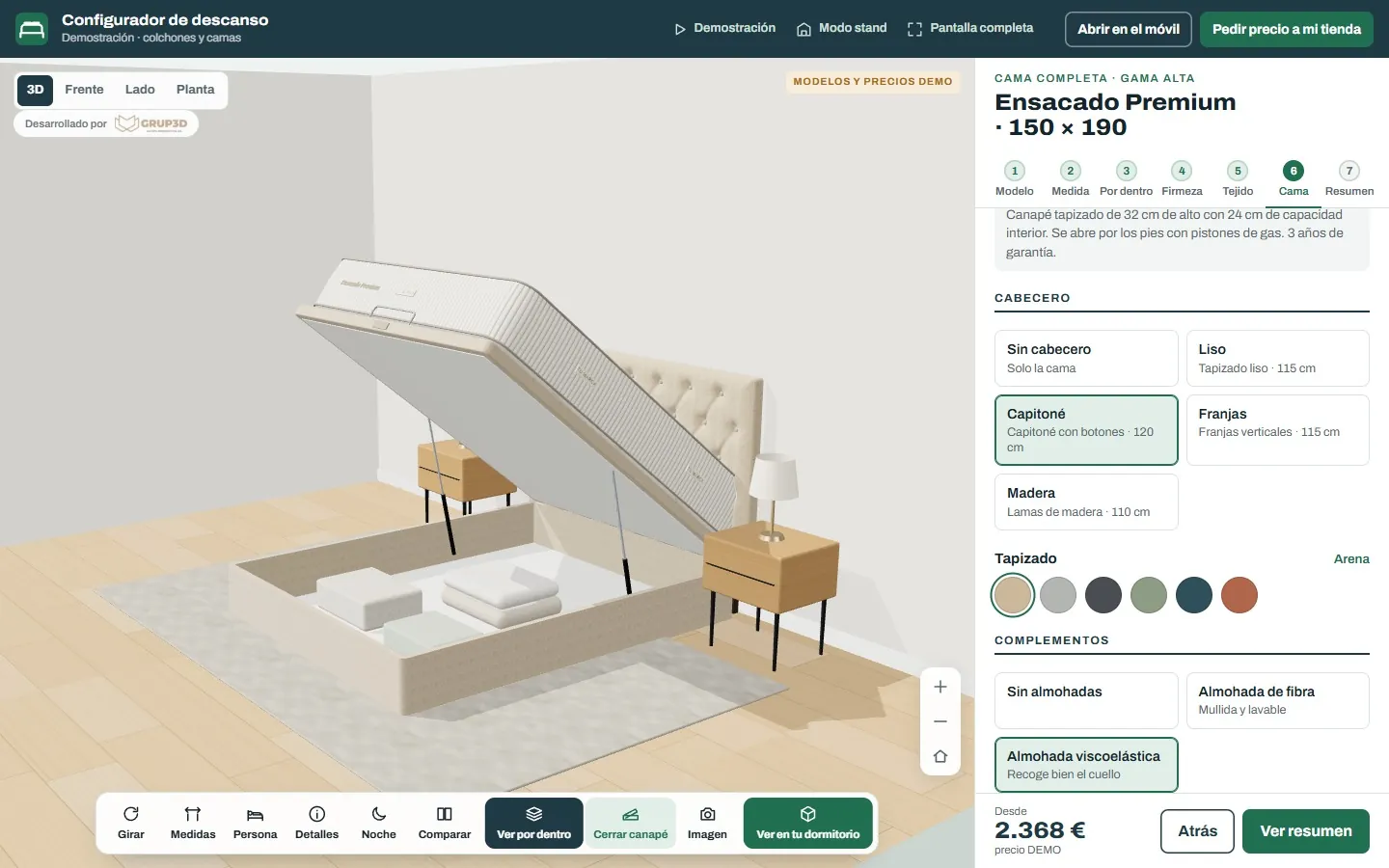The width and height of the screenshot is (1389, 868).
Task: Open the GRUP3D developer badge
Action: pos(106,123)
